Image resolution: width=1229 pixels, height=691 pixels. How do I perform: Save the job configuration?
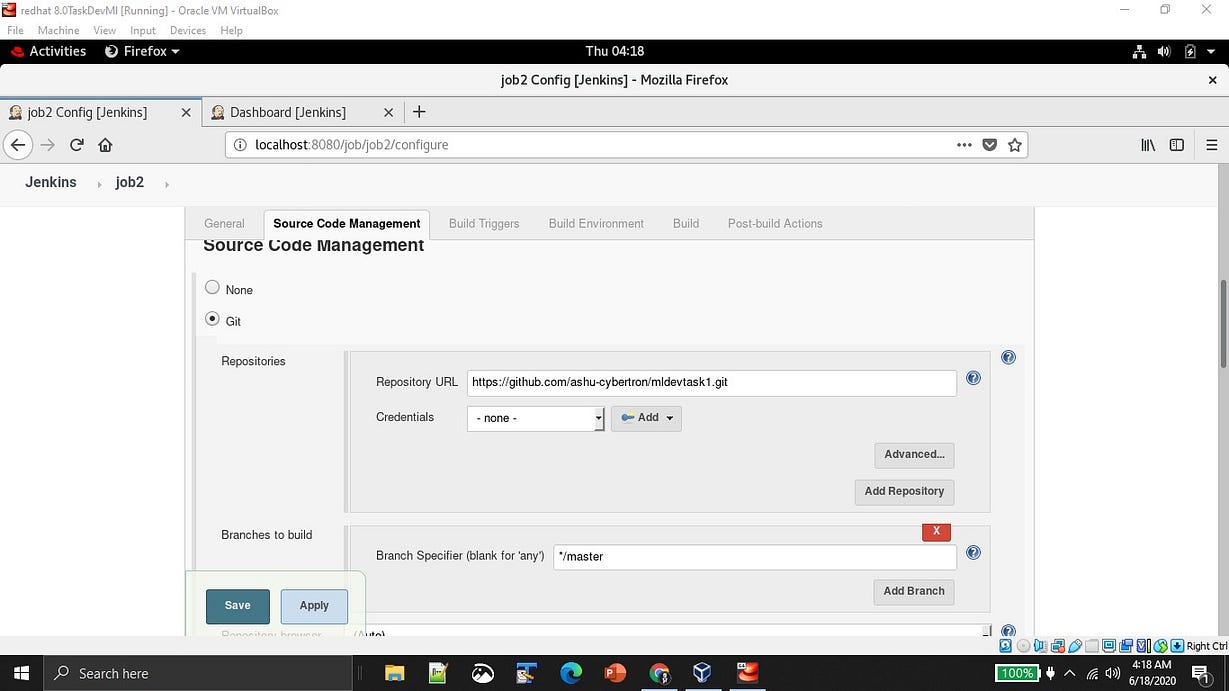point(237,606)
